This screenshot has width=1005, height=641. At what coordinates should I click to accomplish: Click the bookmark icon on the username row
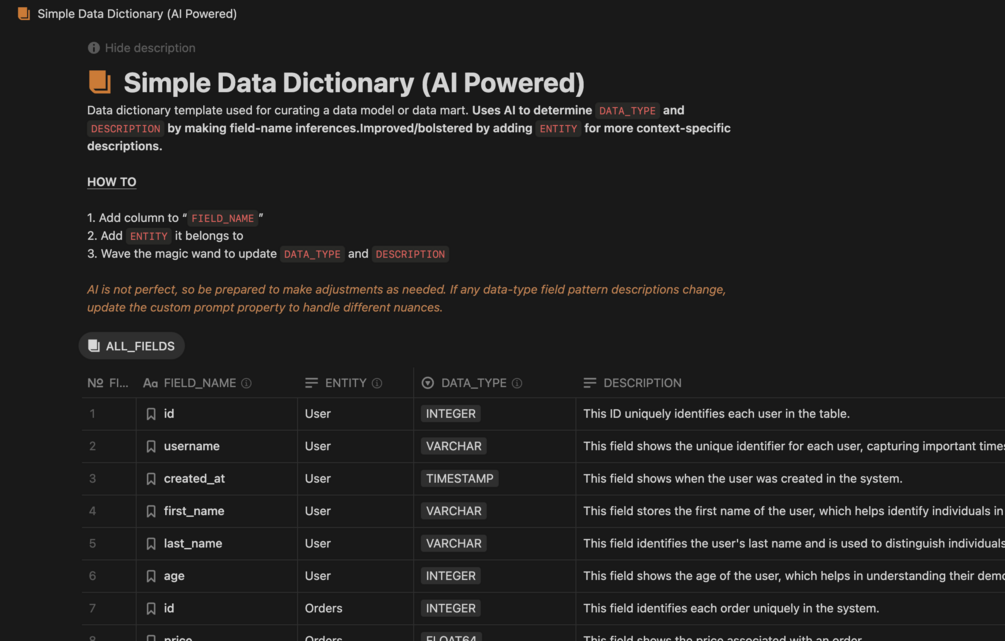[151, 446]
